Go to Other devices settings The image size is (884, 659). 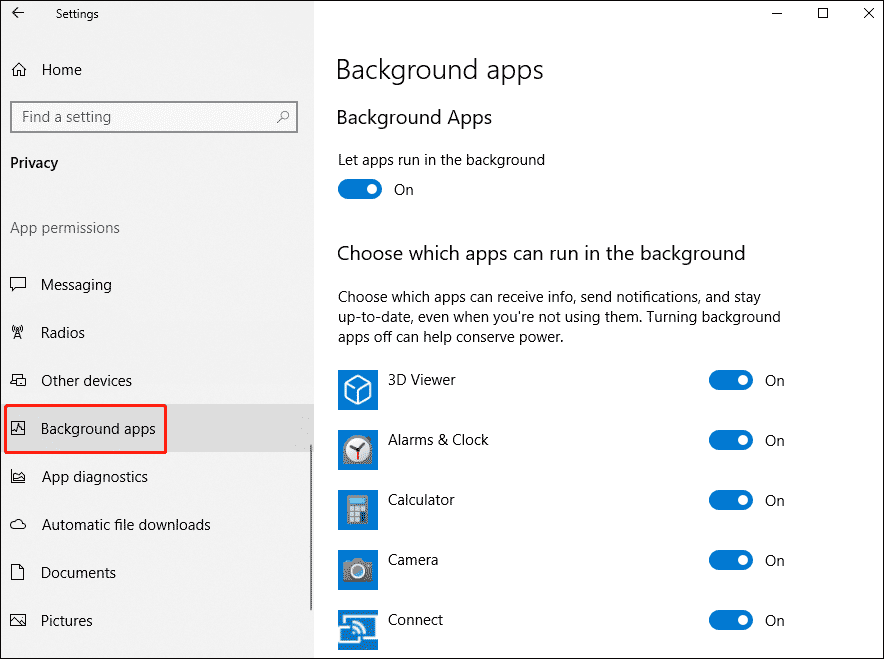(157, 380)
